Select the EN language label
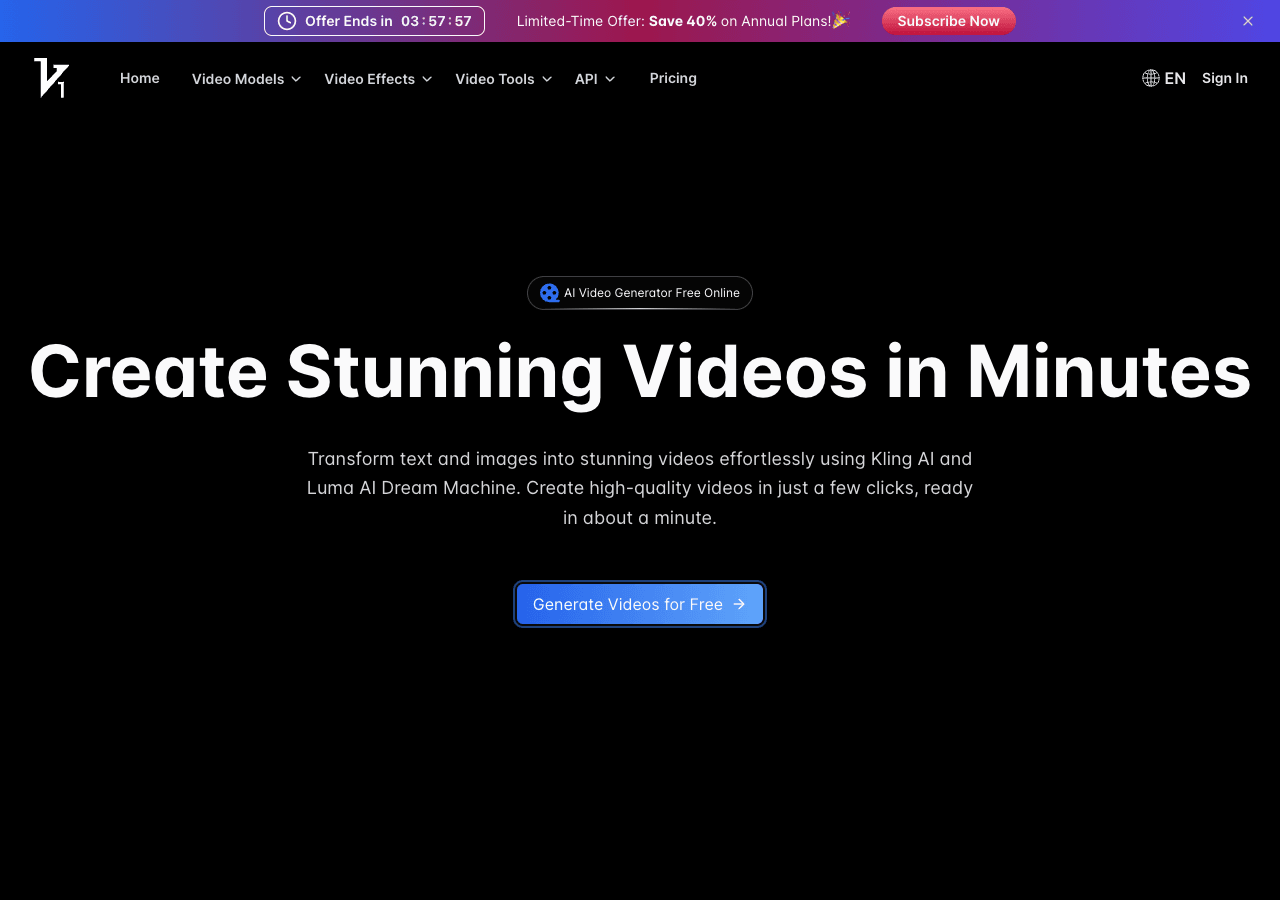 [1175, 78]
